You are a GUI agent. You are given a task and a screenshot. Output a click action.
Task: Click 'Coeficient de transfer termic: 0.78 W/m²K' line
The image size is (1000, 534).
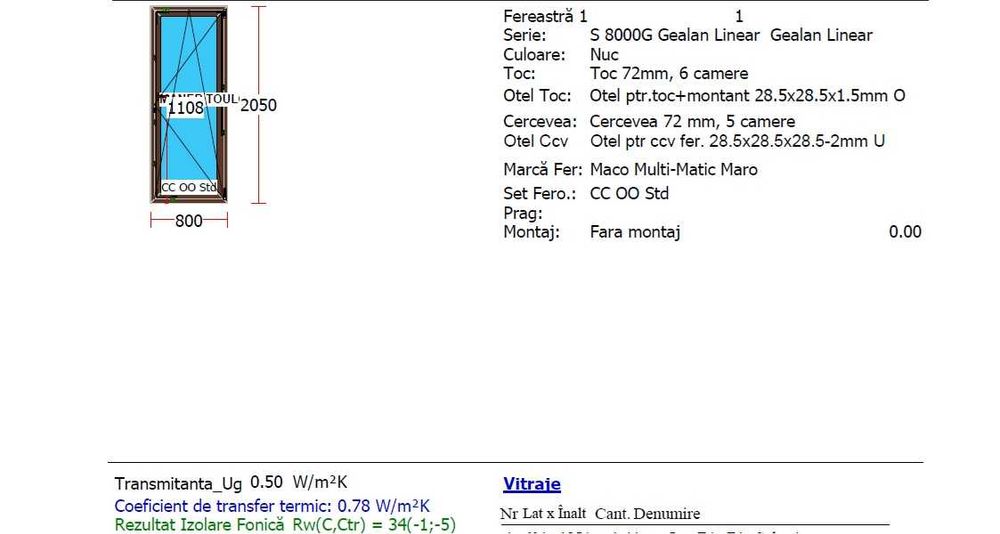tap(272, 506)
